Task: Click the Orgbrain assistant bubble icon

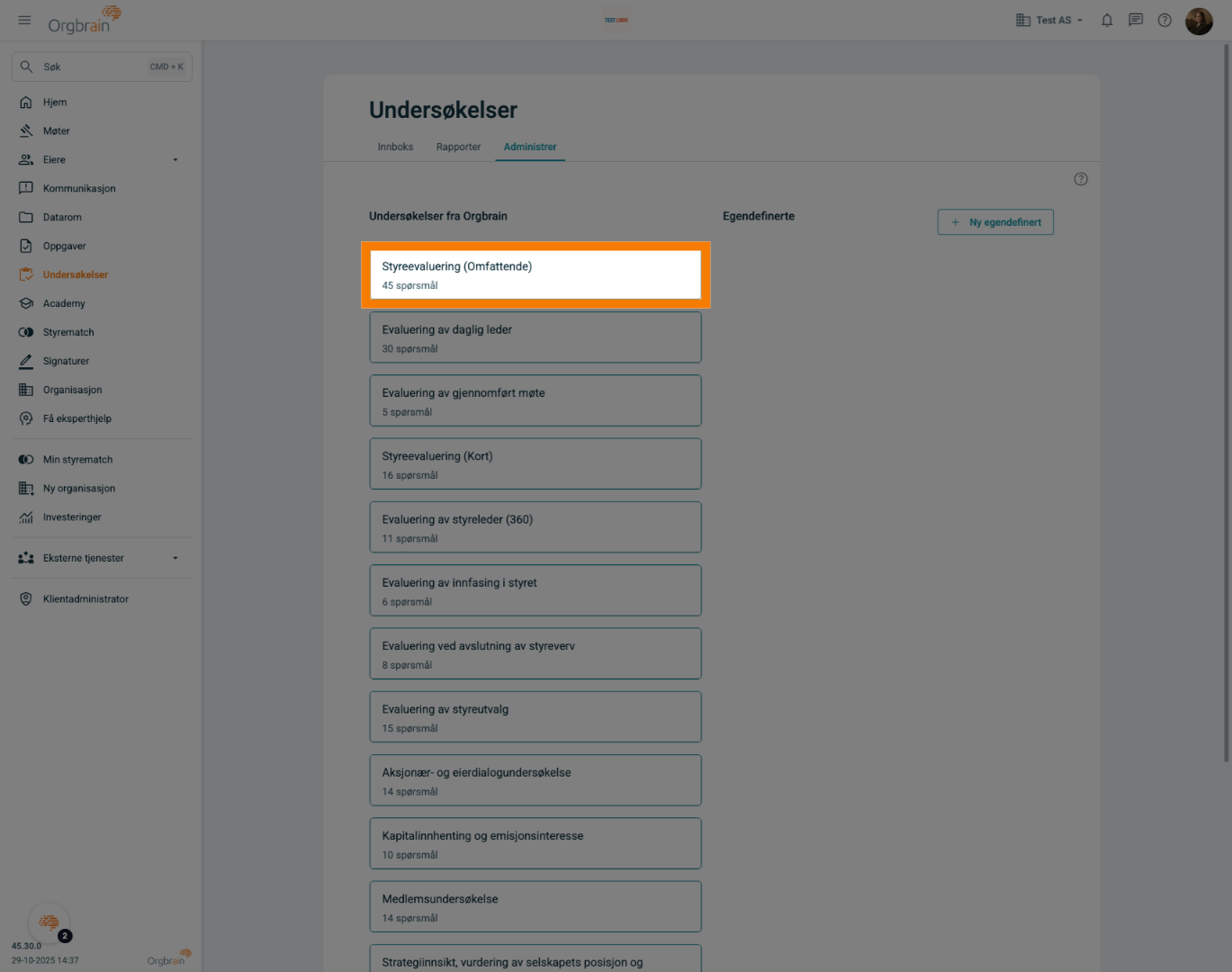Action: (49, 922)
